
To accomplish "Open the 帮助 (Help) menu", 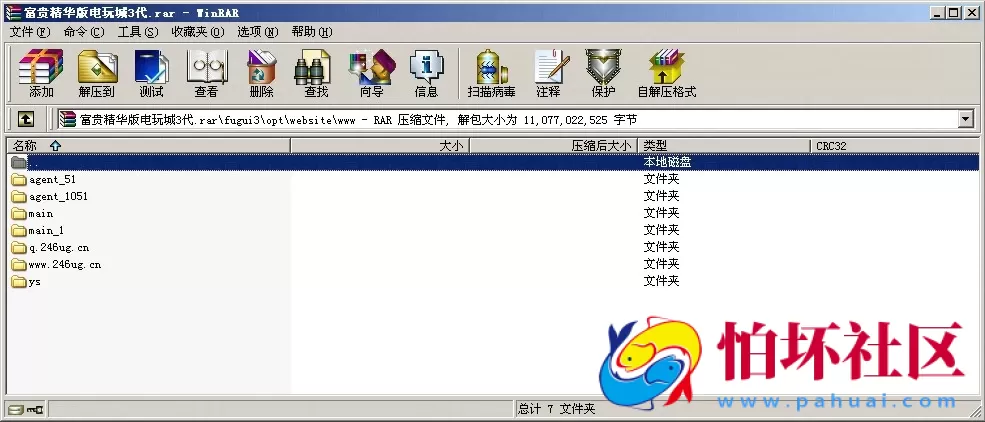I will pos(312,31).
